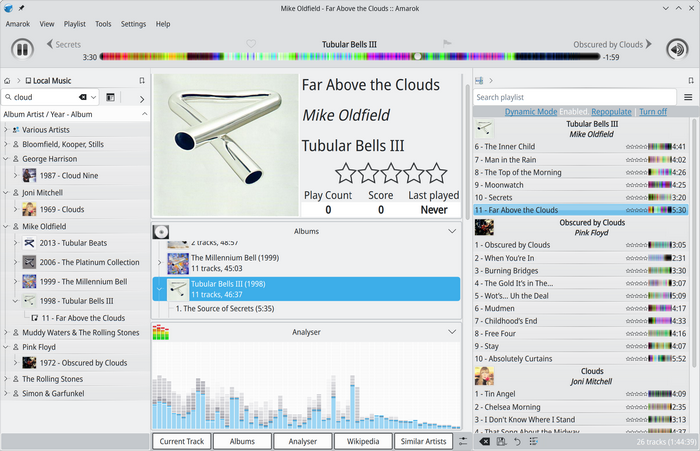Open the View menu
The height and width of the screenshot is (451, 700).
[x=47, y=24]
